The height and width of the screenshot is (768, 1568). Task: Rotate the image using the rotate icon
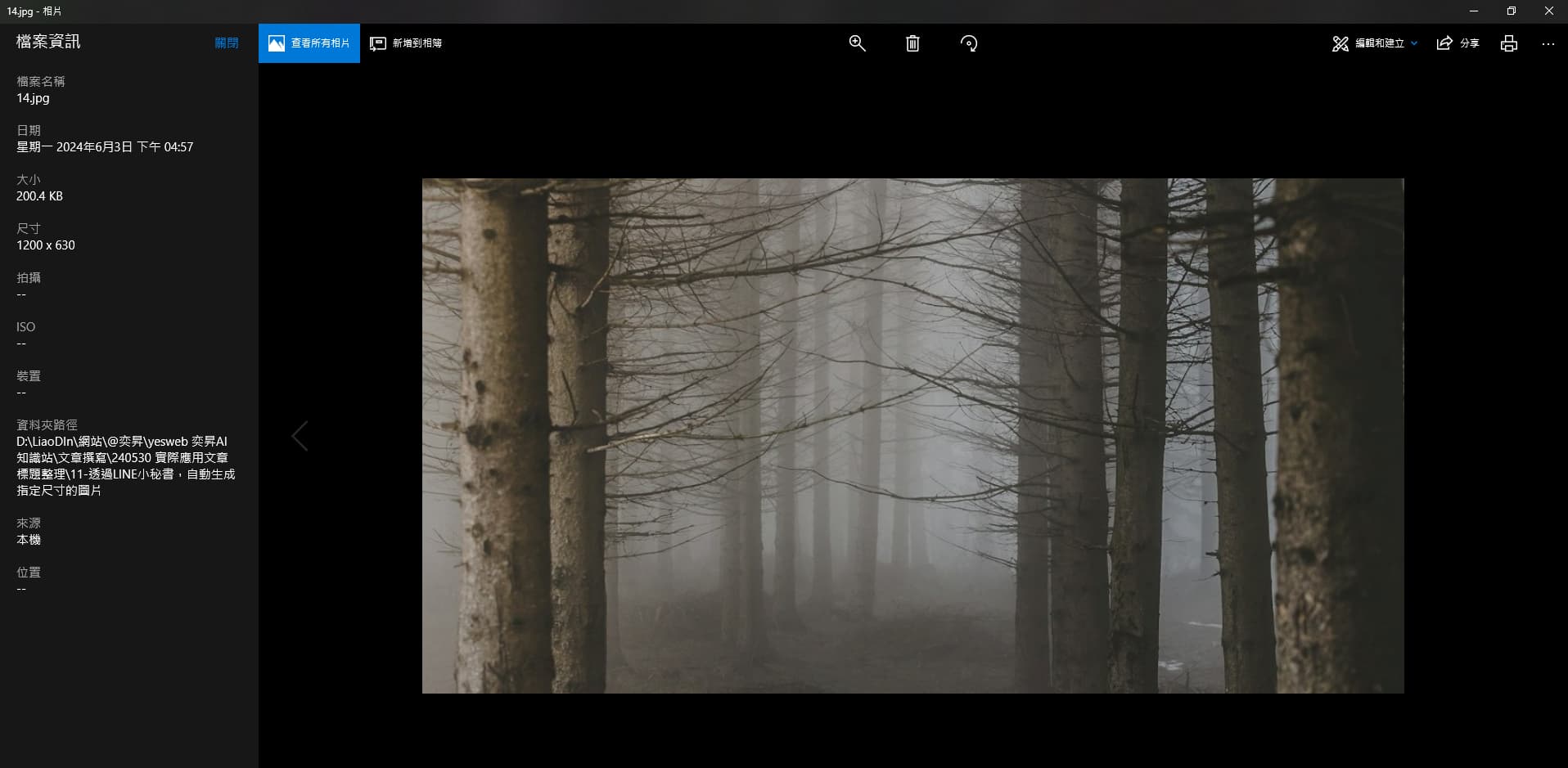[x=968, y=43]
